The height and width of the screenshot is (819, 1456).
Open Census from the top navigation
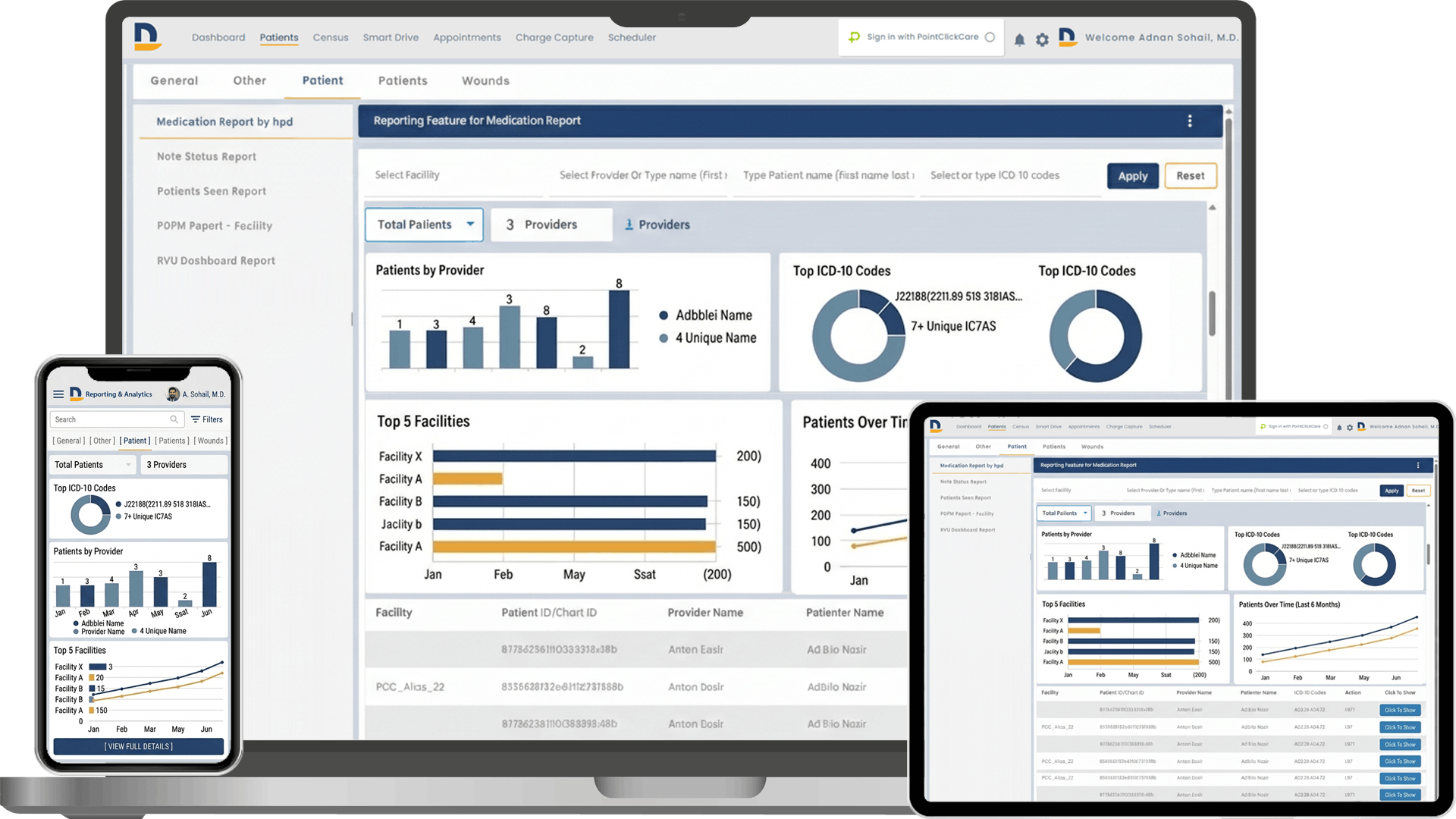330,37
